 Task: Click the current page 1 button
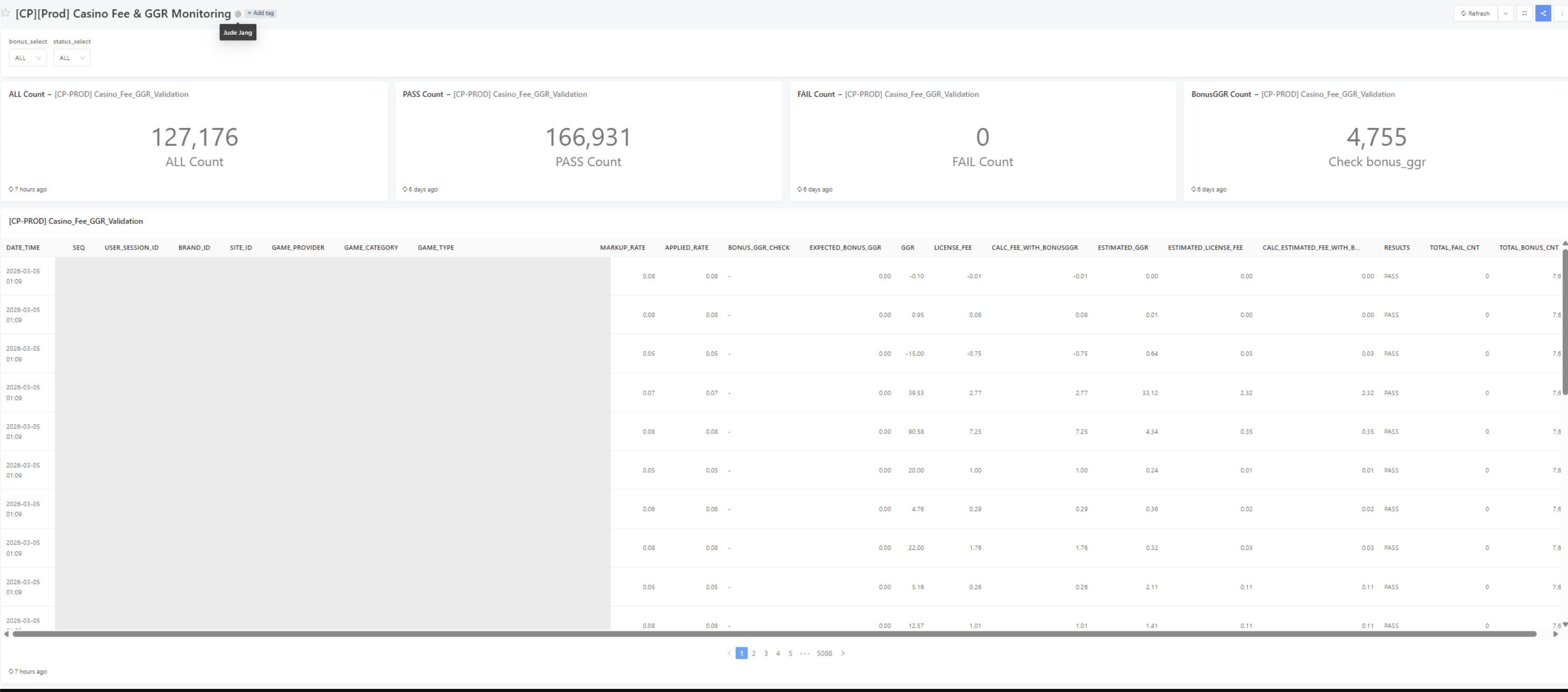click(x=741, y=653)
